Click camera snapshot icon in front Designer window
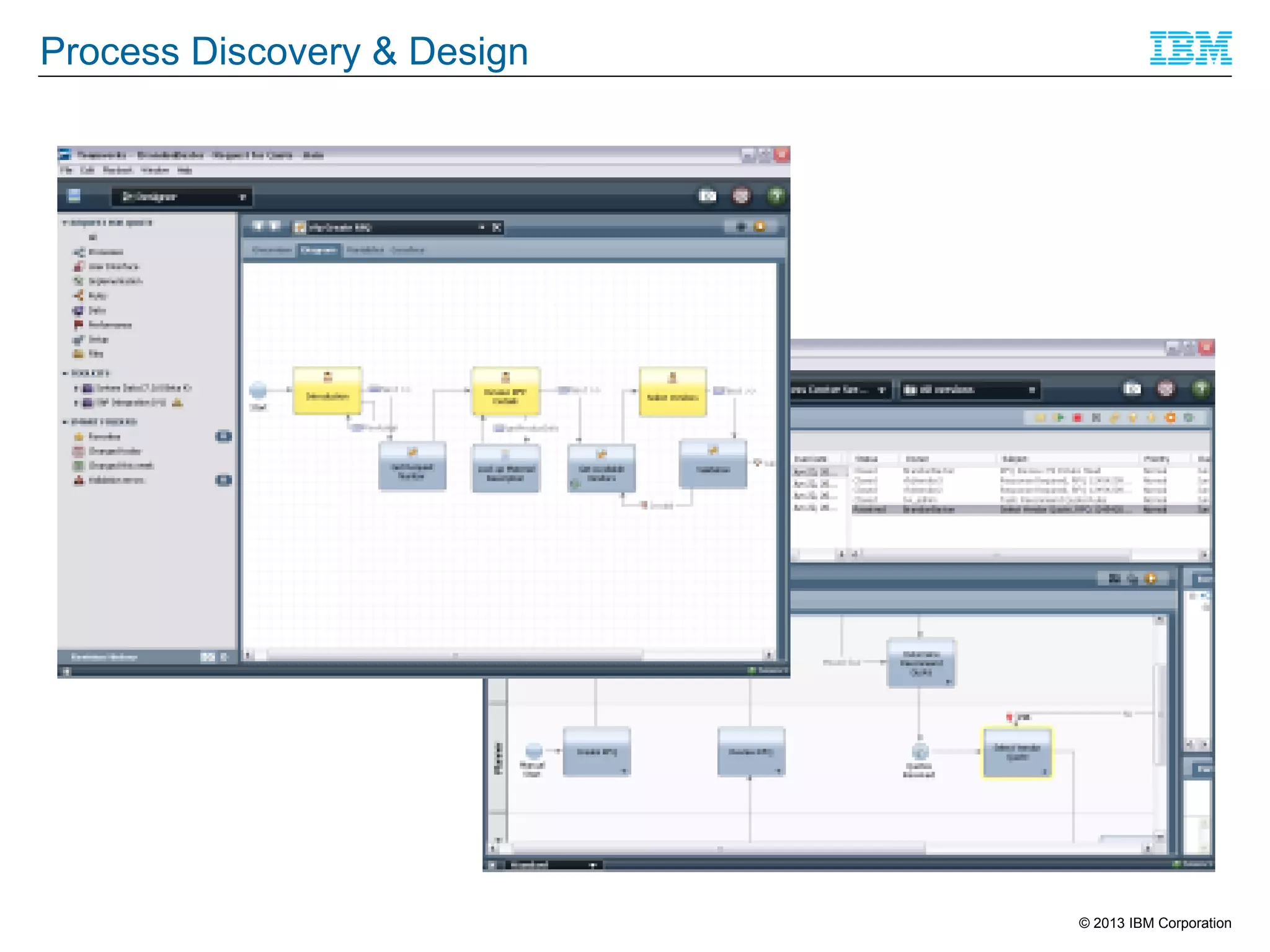1270x952 pixels. 707,196
